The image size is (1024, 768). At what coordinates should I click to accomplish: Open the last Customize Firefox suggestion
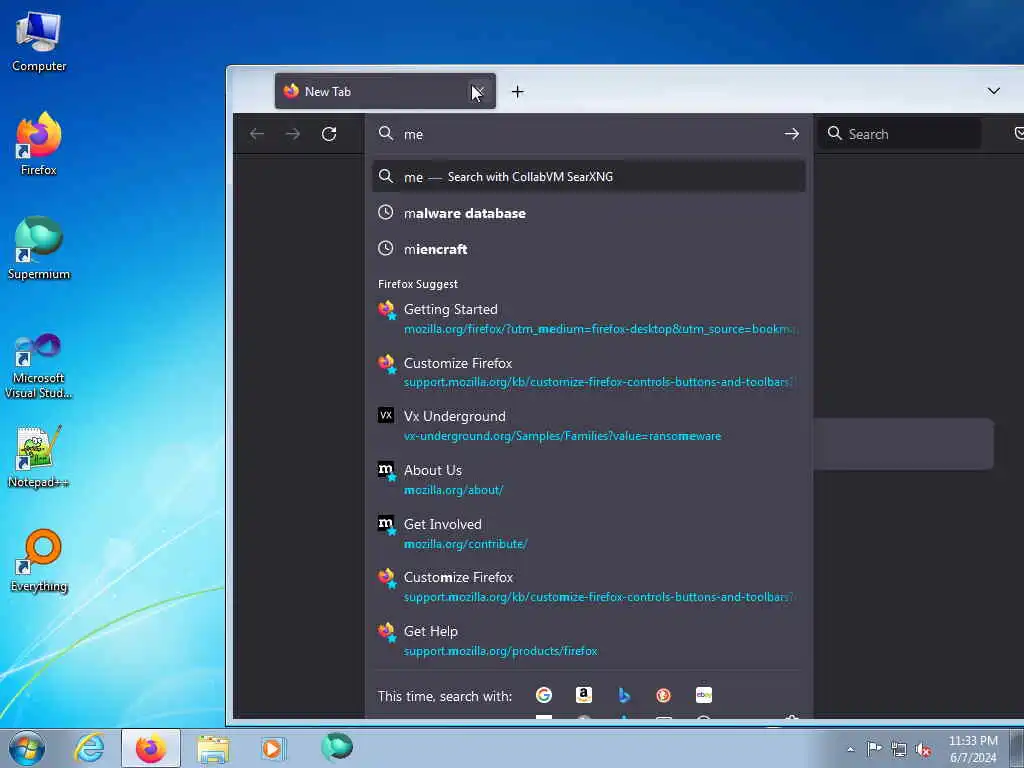pyautogui.click(x=588, y=586)
